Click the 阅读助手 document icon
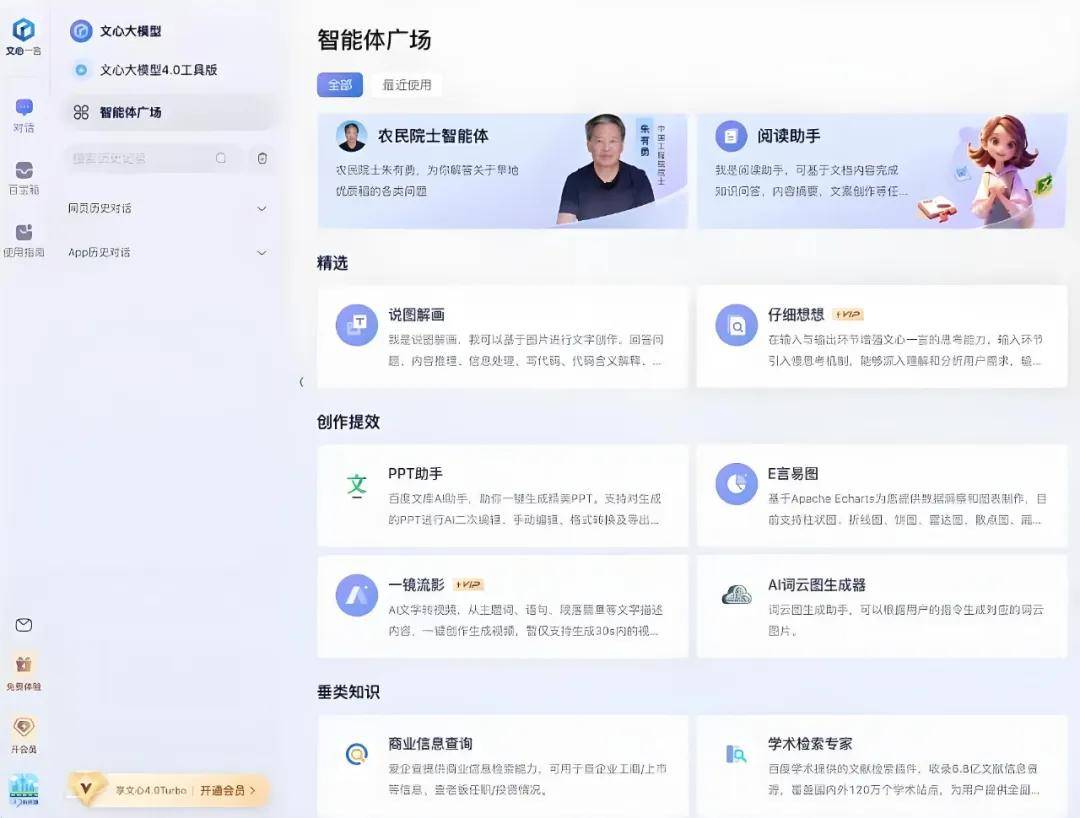The image size is (1080, 818). click(x=731, y=136)
